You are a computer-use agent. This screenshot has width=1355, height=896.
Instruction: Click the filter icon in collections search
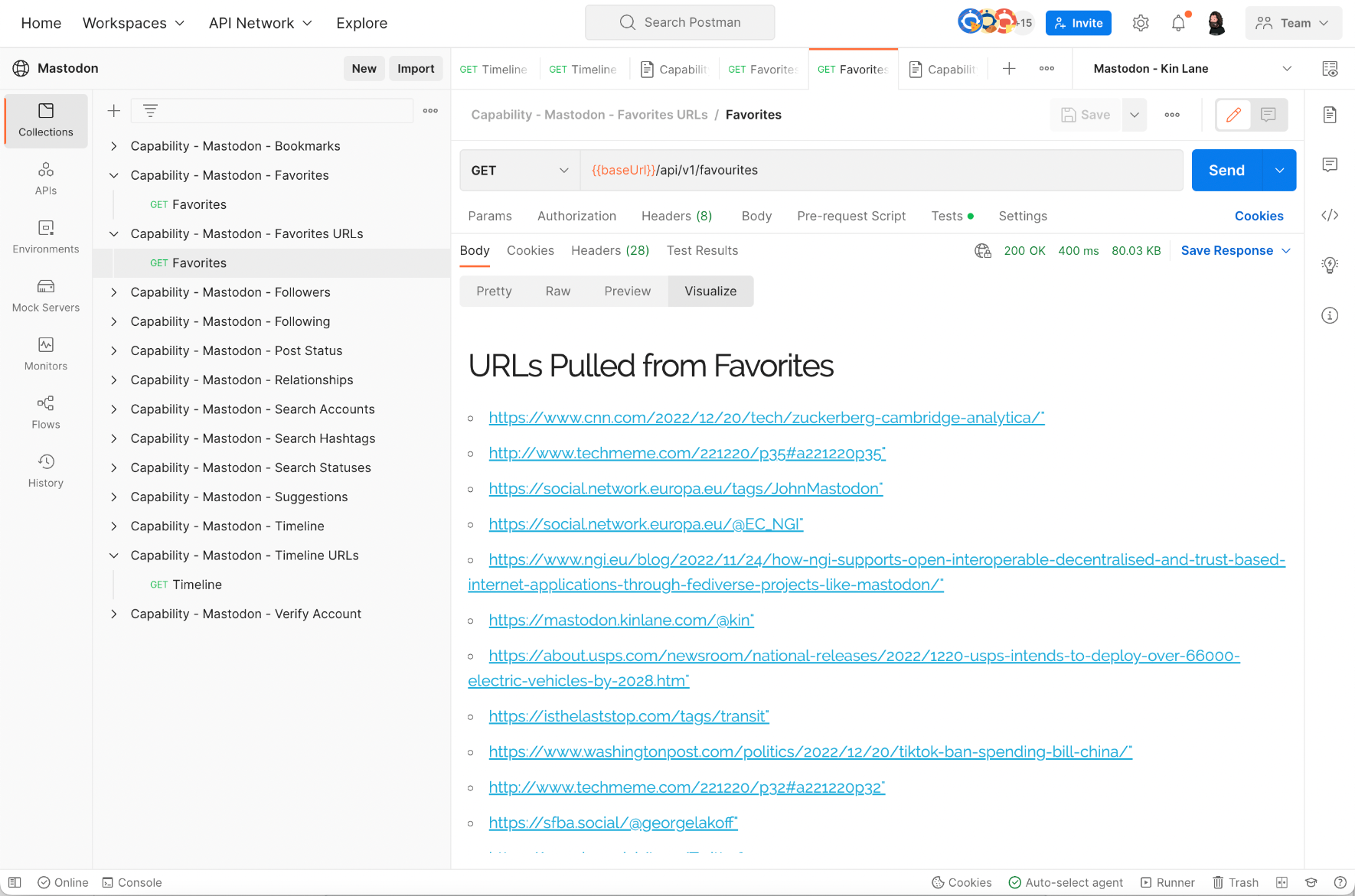[x=151, y=111]
